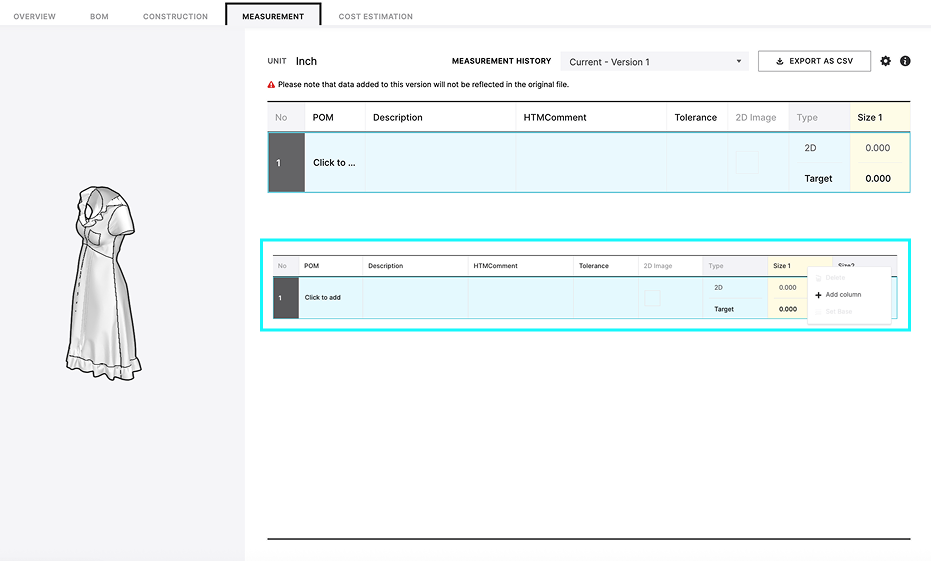Click the 'Click to ...' POM cell
Viewport: 931px width, 561px height.
click(x=334, y=163)
